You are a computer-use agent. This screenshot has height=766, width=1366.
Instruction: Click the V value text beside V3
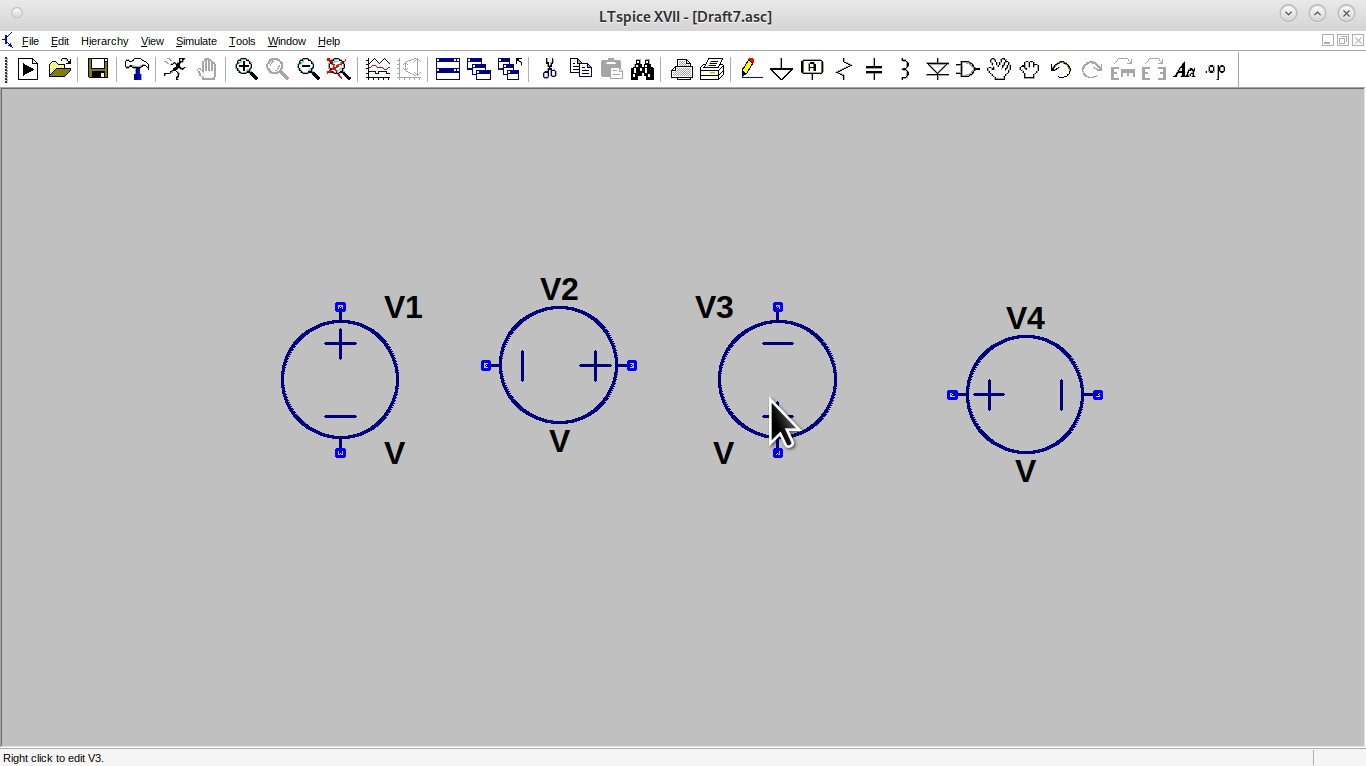723,453
